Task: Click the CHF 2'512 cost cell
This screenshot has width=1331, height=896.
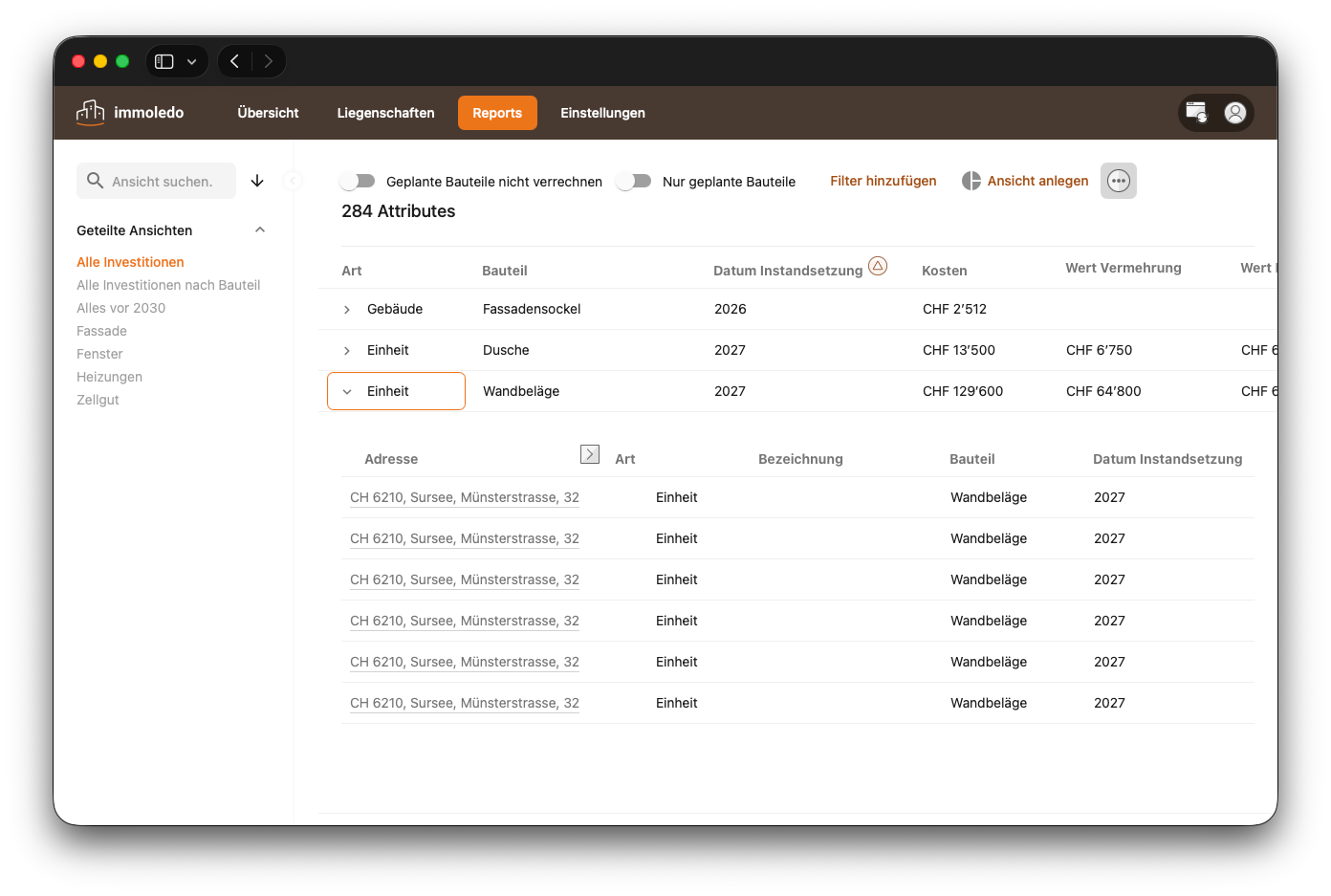Action: [954, 309]
